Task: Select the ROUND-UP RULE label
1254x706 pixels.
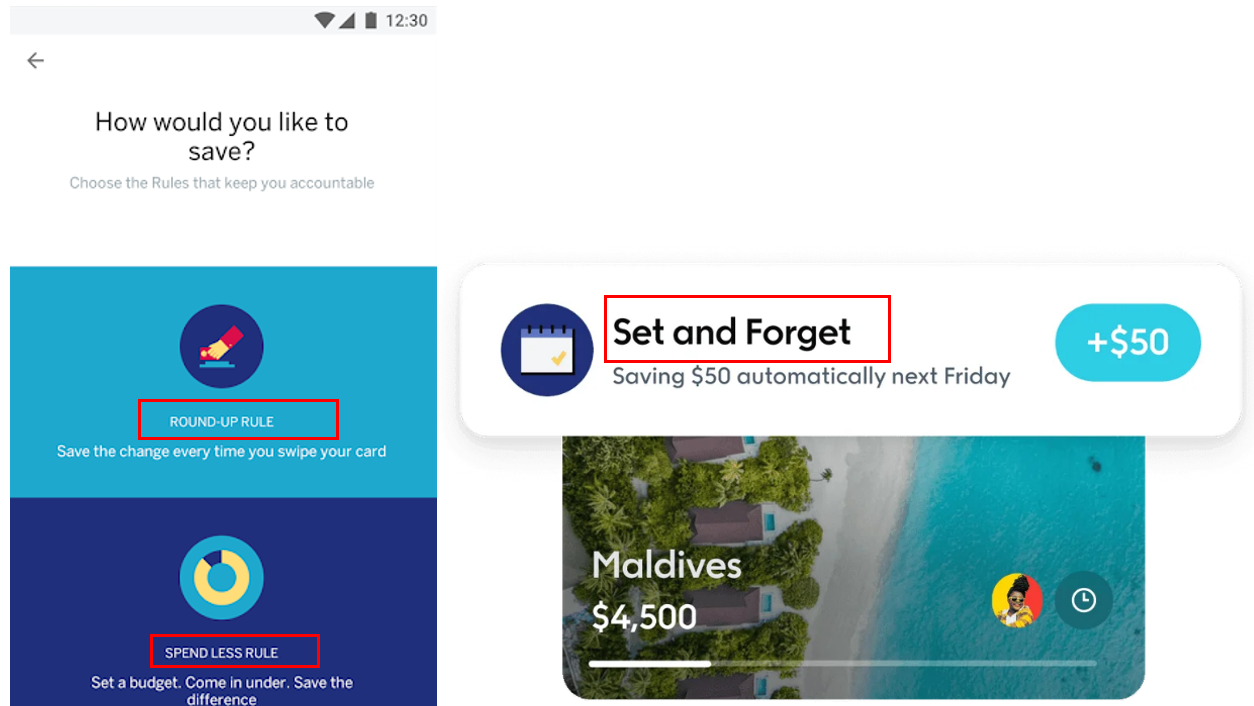Action: 221,422
